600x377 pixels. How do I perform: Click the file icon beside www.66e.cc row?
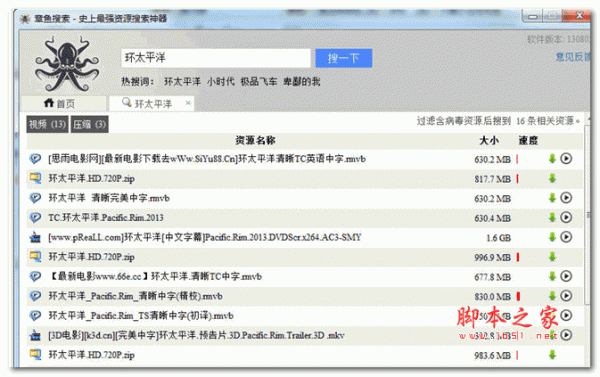(35, 276)
